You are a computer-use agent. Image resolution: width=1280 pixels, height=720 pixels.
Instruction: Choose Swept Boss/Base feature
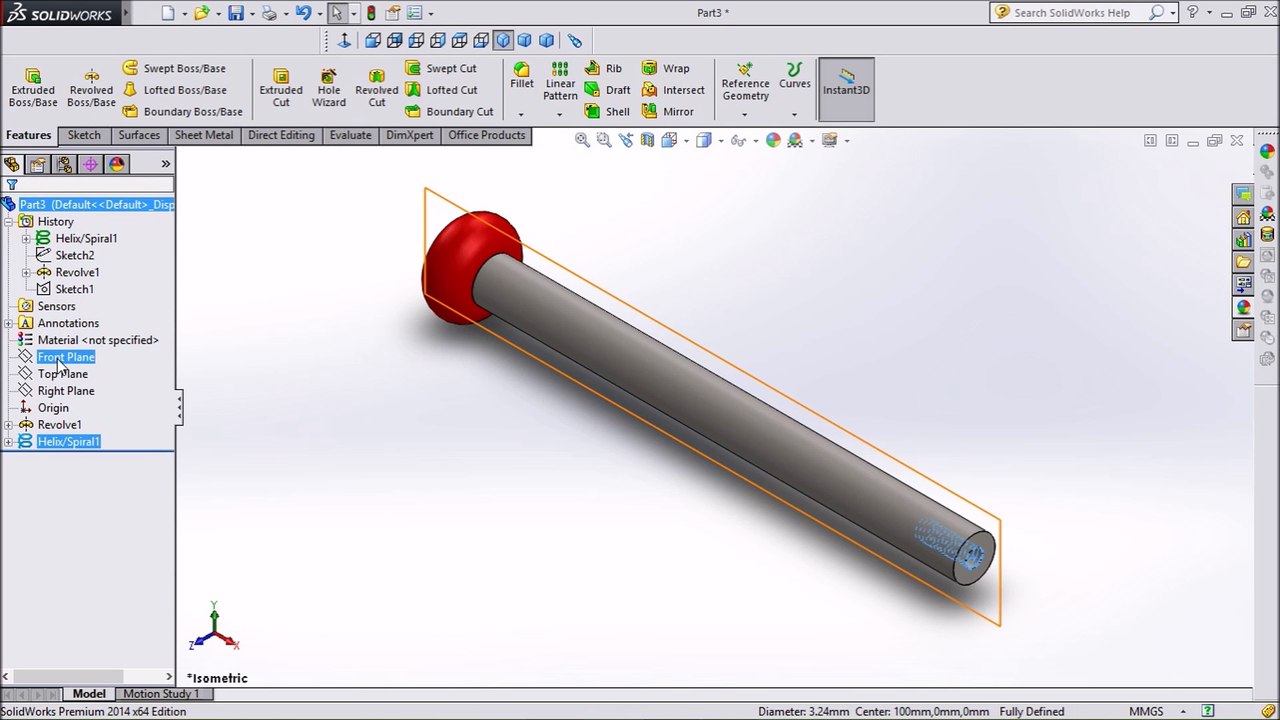coord(174,68)
